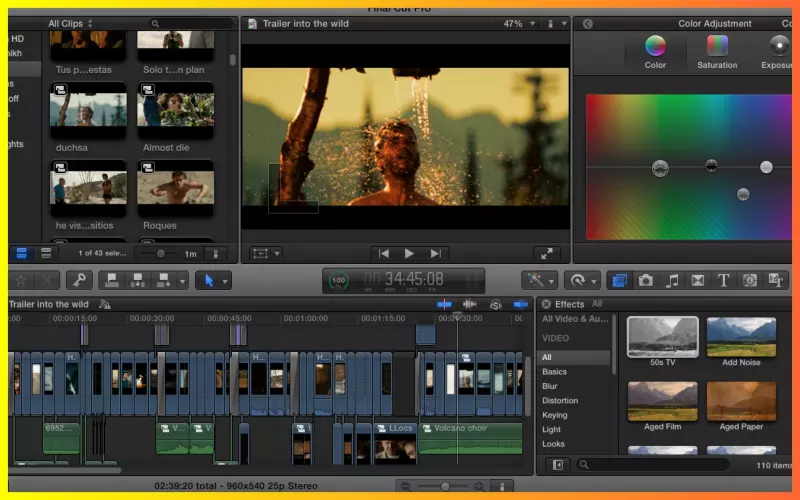Viewport: 800px width, 500px height.
Task: Choose the Aged Paper effect
Action: click(x=741, y=401)
